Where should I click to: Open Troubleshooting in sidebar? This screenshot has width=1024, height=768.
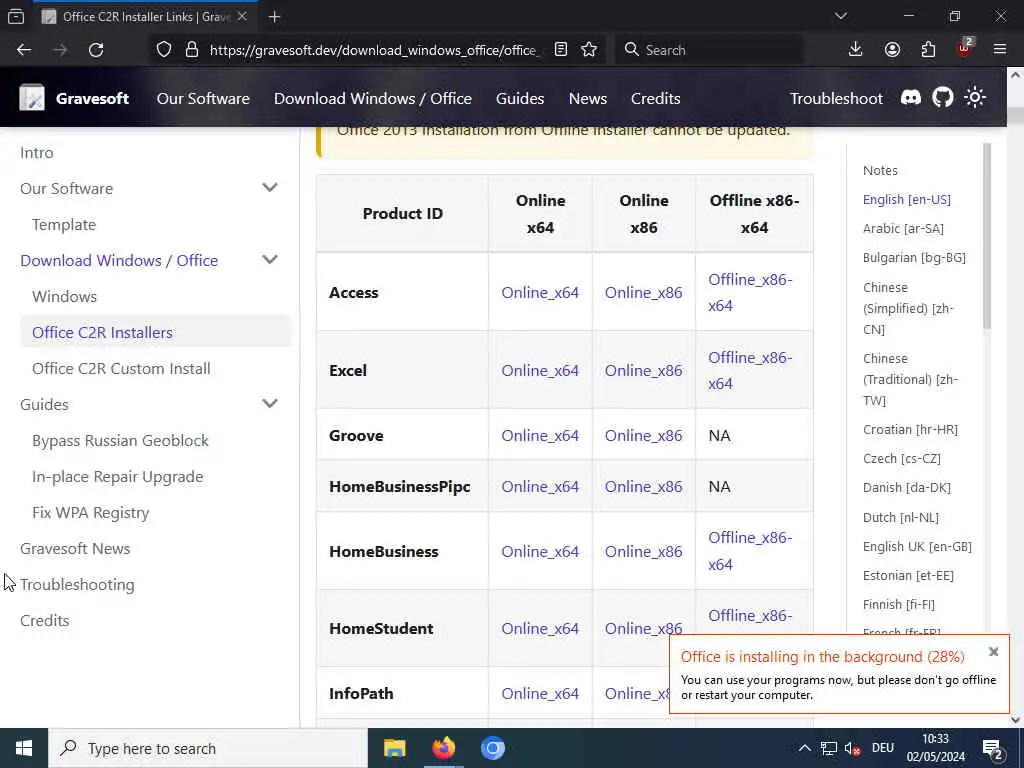77,584
